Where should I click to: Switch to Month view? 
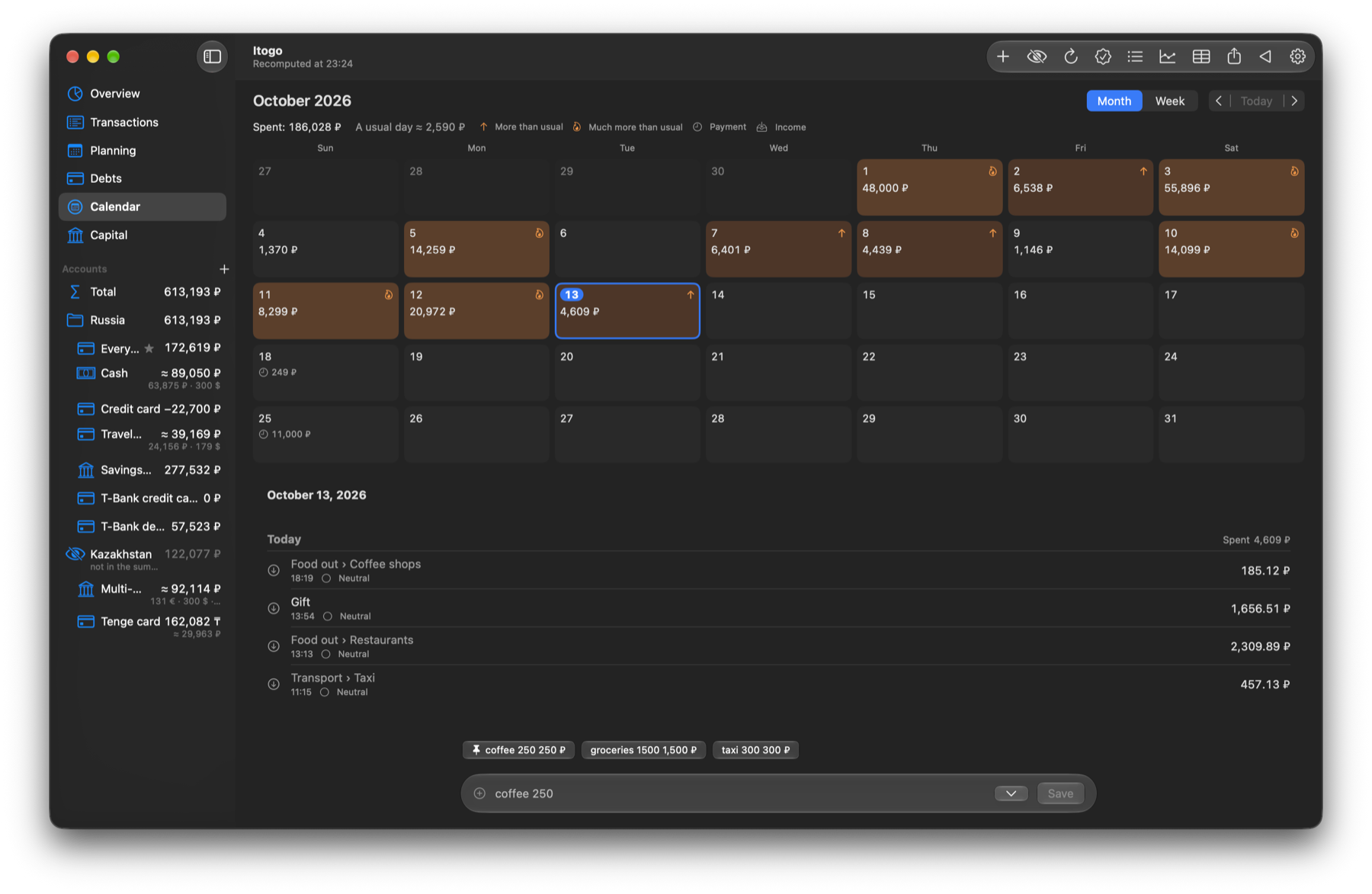tap(1114, 101)
